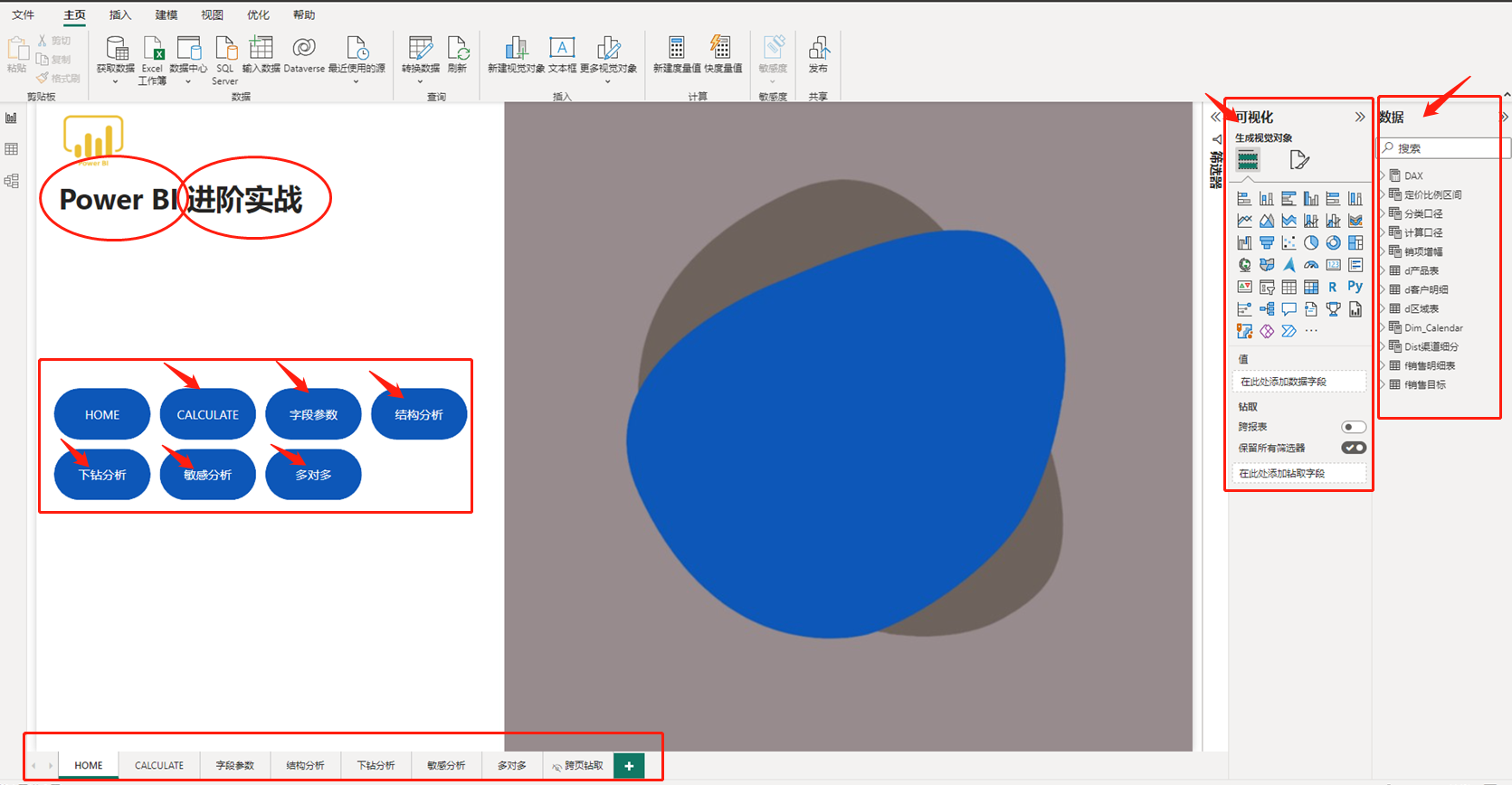Toggle 保留所有筛选器 keep-all-filters switch
This screenshot has width=1512, height=785.
coord(1354,448)
